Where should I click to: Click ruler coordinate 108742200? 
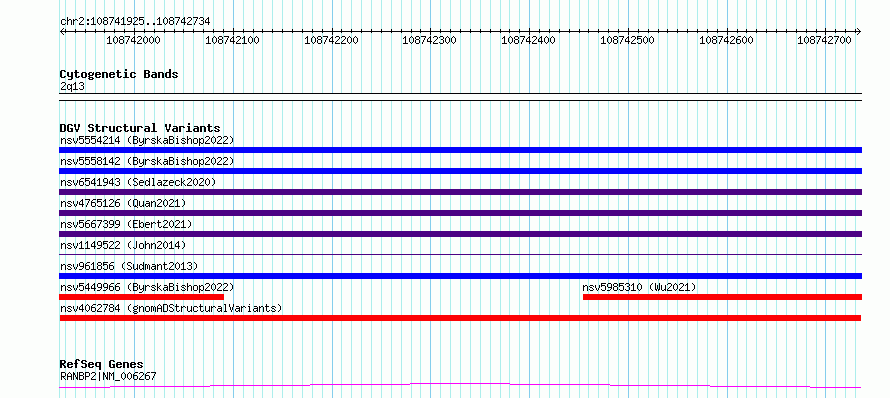(x=331, y=40)
